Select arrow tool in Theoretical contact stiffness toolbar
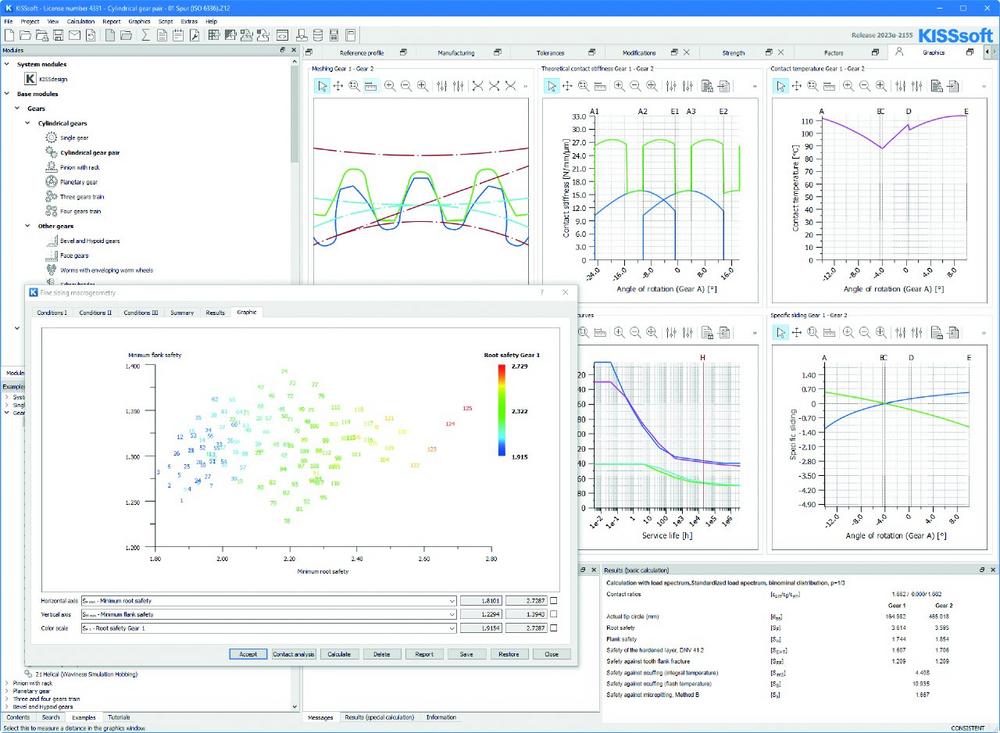 click(x=552, y=86)
